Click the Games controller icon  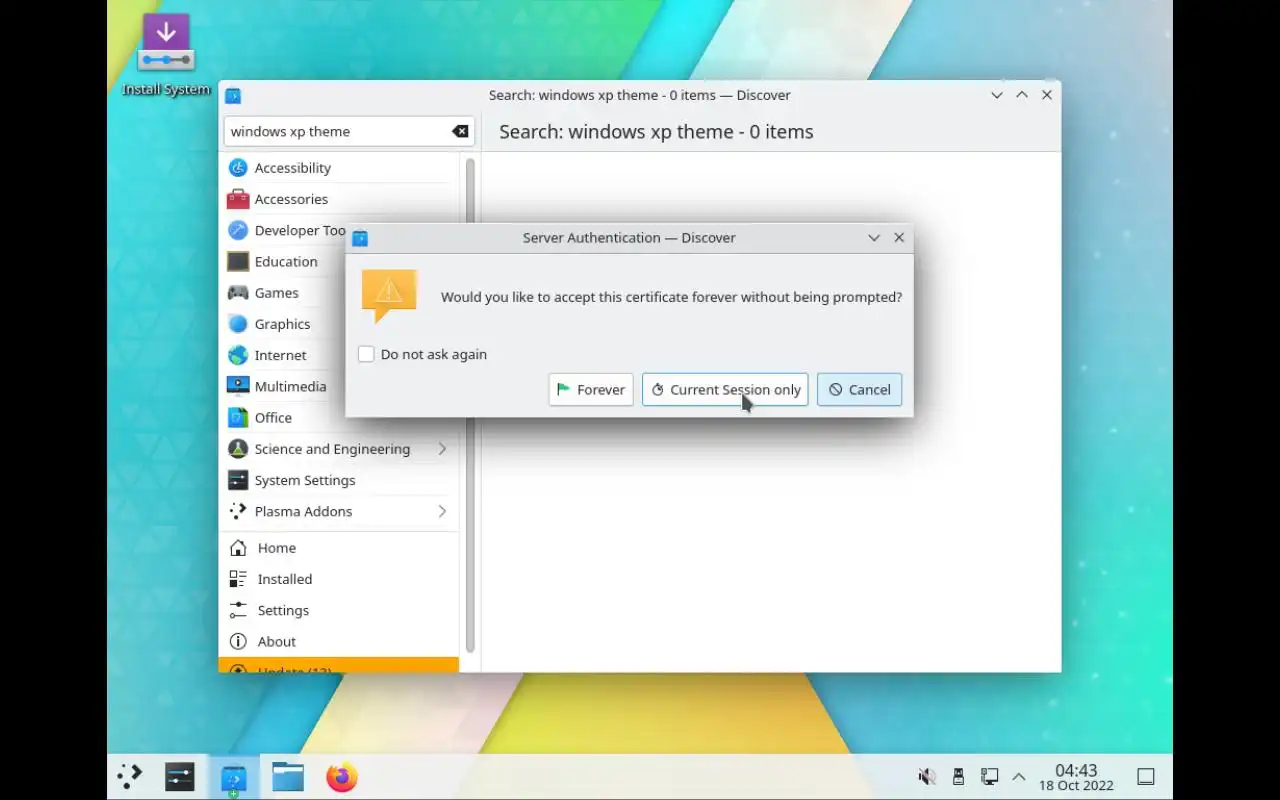pos(238,293)
